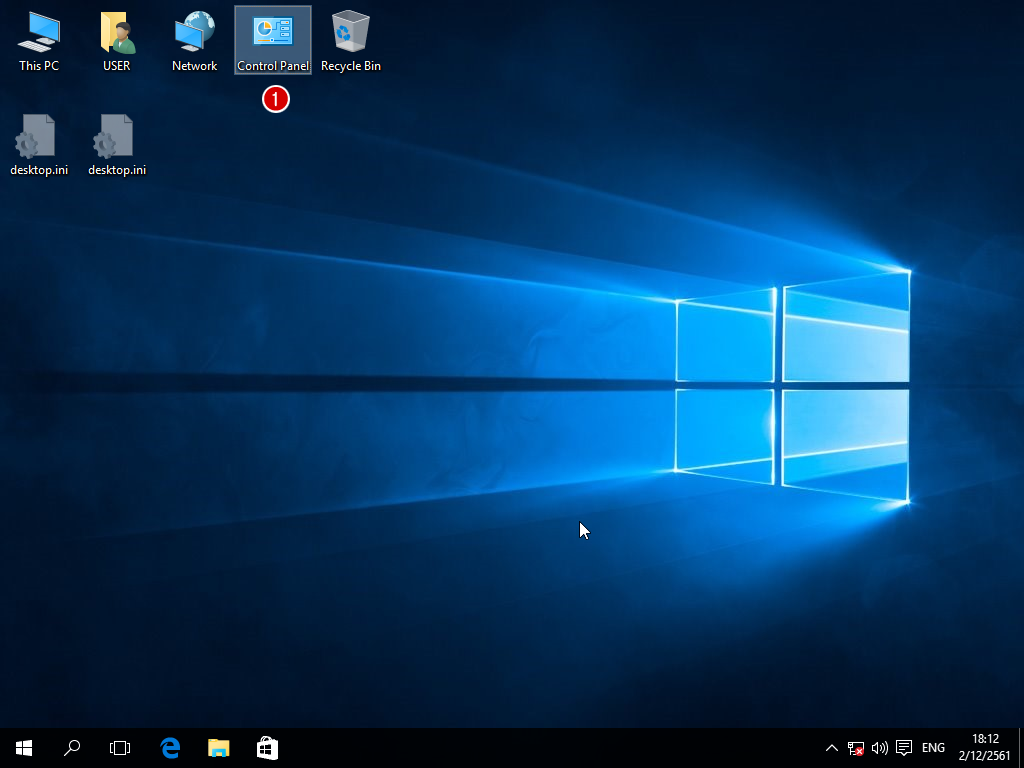Select the USER folder desktop icon

click(117, 41)
